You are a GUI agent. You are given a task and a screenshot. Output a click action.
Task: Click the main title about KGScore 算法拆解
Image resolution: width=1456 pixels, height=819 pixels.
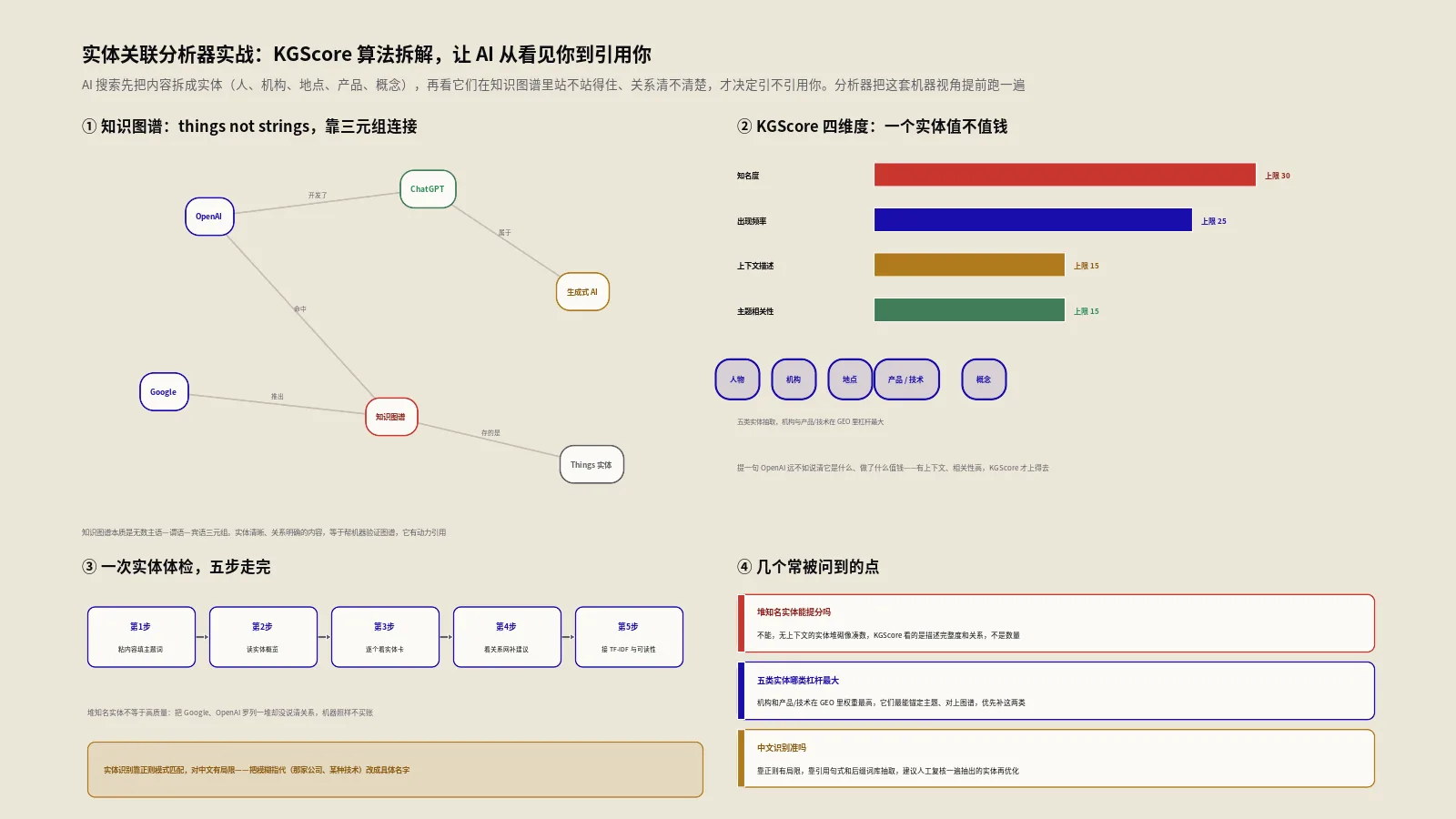point(367,55)
